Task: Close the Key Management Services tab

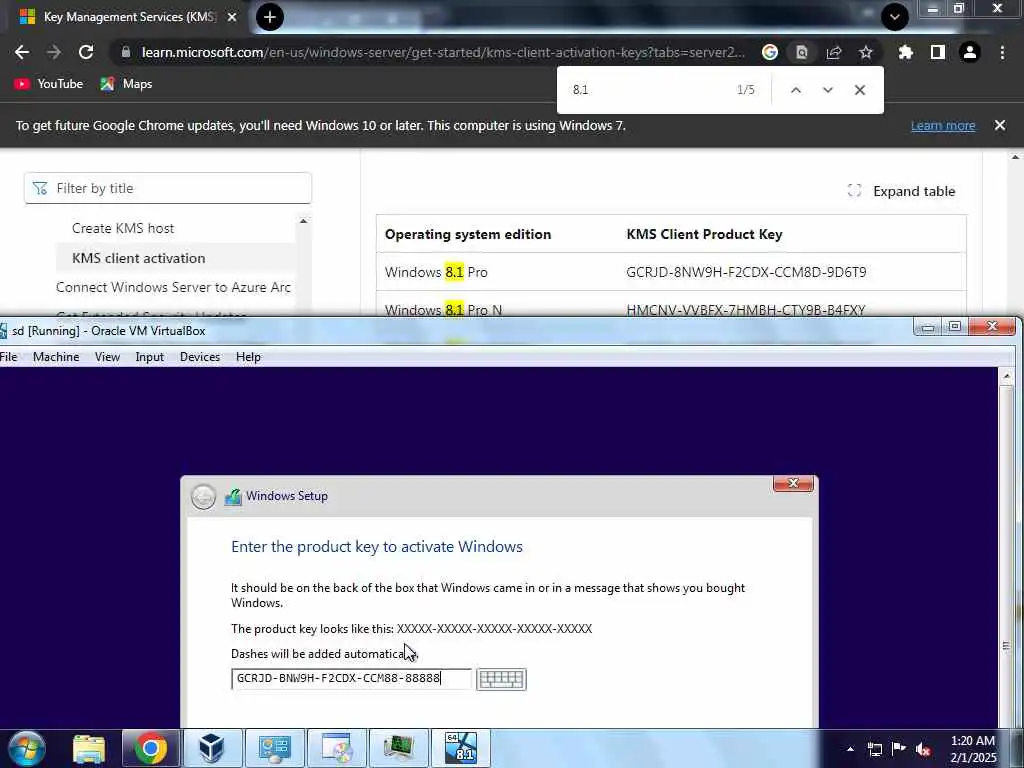Action: 232,17
